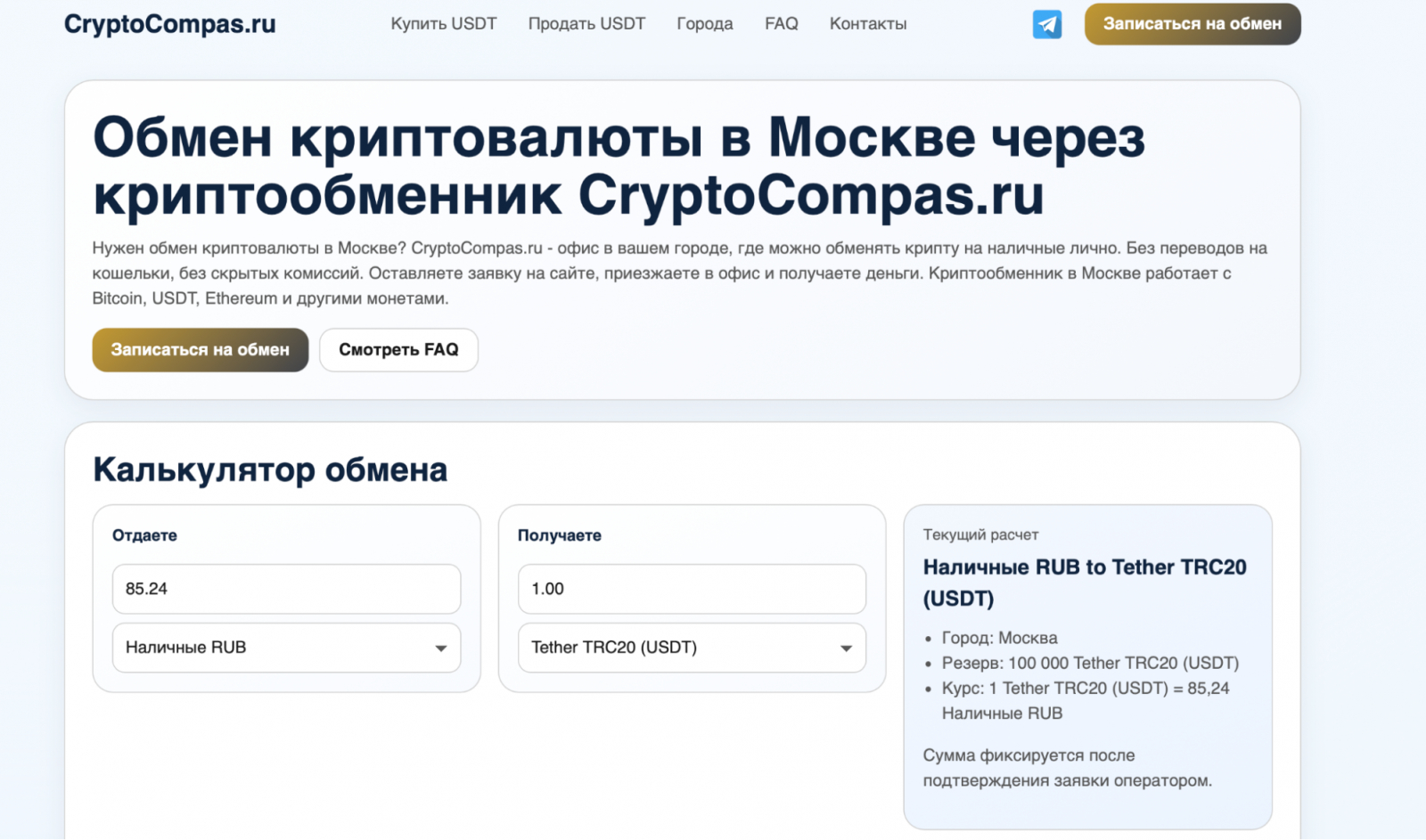Click the Курс: 1 Tether TRC20 line
1426x840 pixels.
click(1086, 700)
